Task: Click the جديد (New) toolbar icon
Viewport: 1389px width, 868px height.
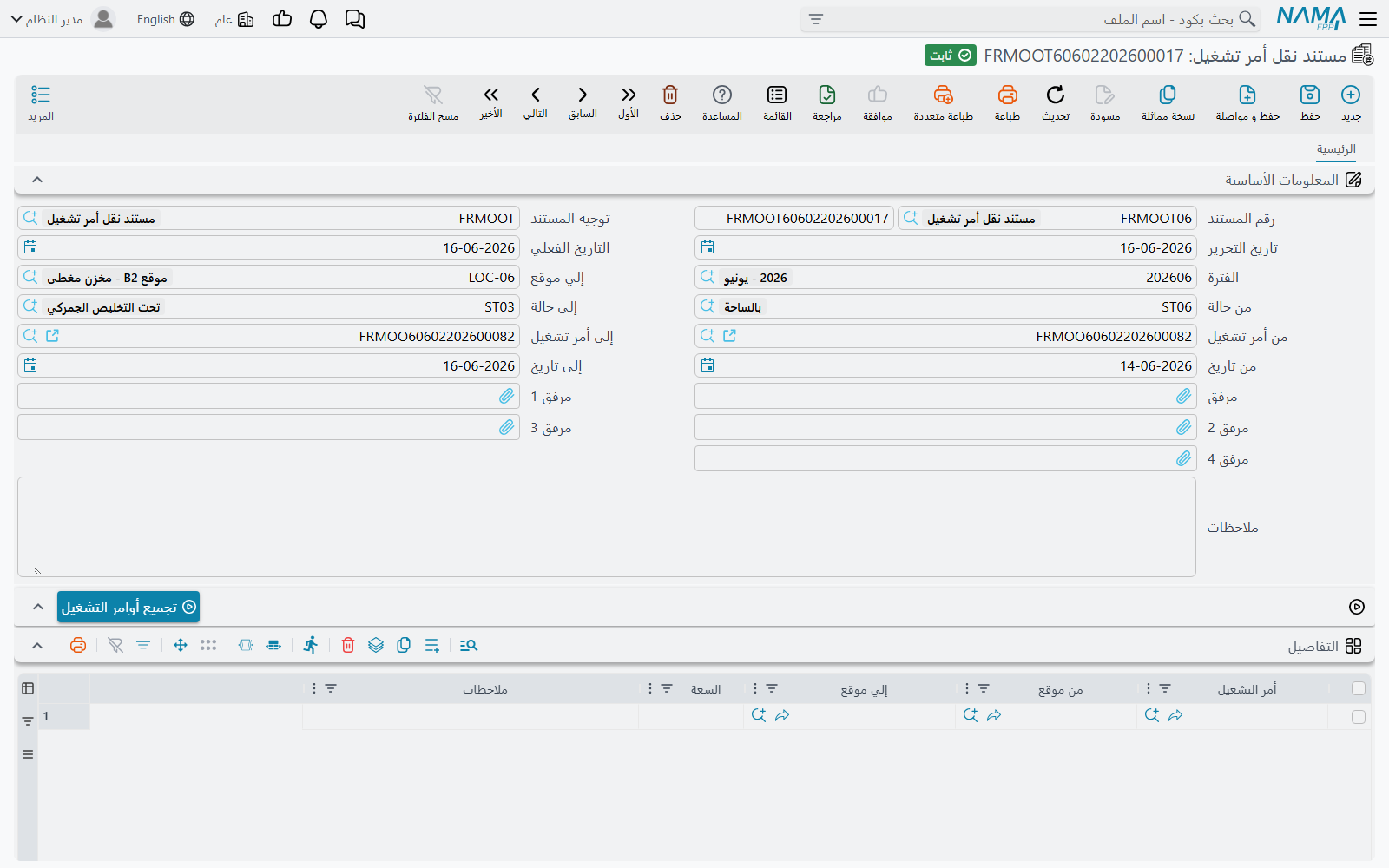Action: click(x=1351, y=102)
